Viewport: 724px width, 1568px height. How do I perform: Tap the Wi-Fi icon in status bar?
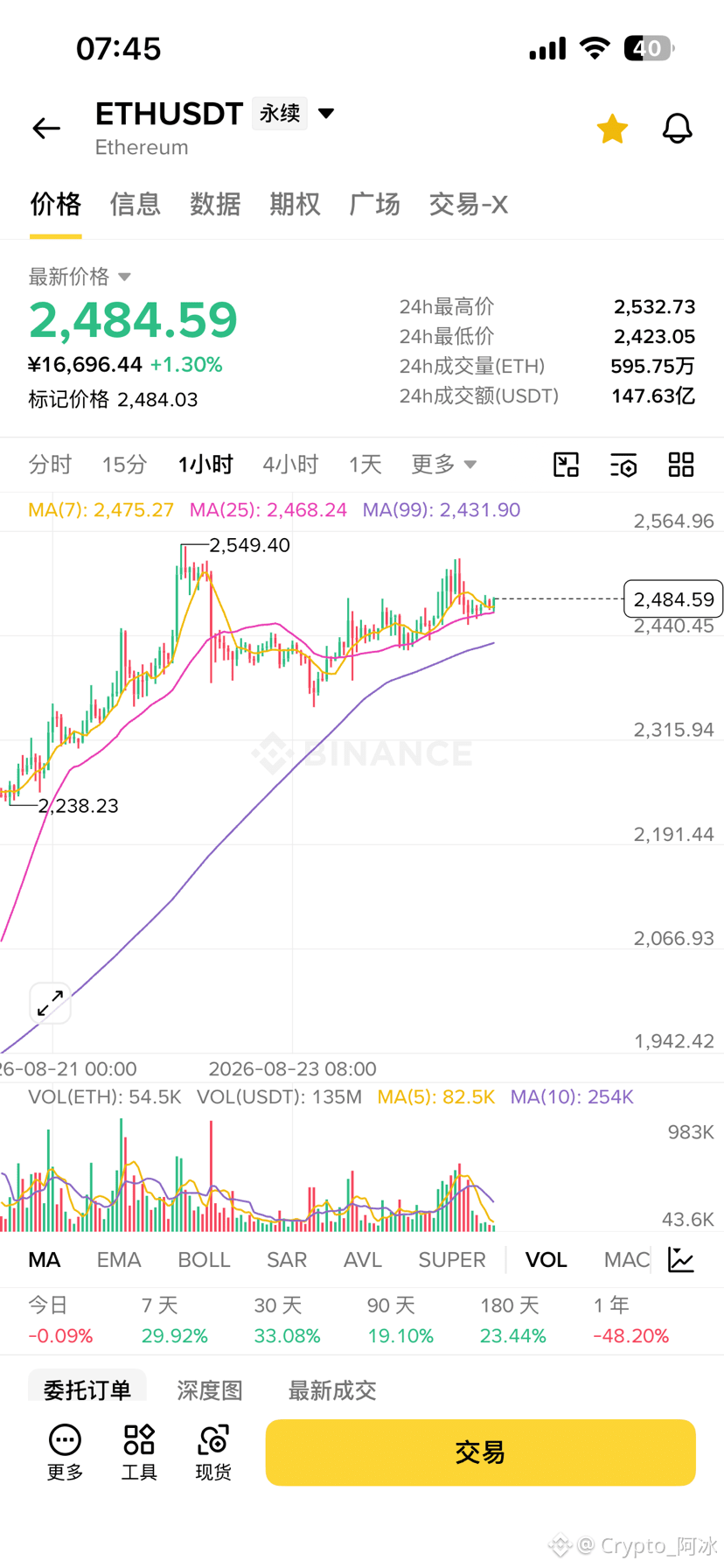(595, 48)
